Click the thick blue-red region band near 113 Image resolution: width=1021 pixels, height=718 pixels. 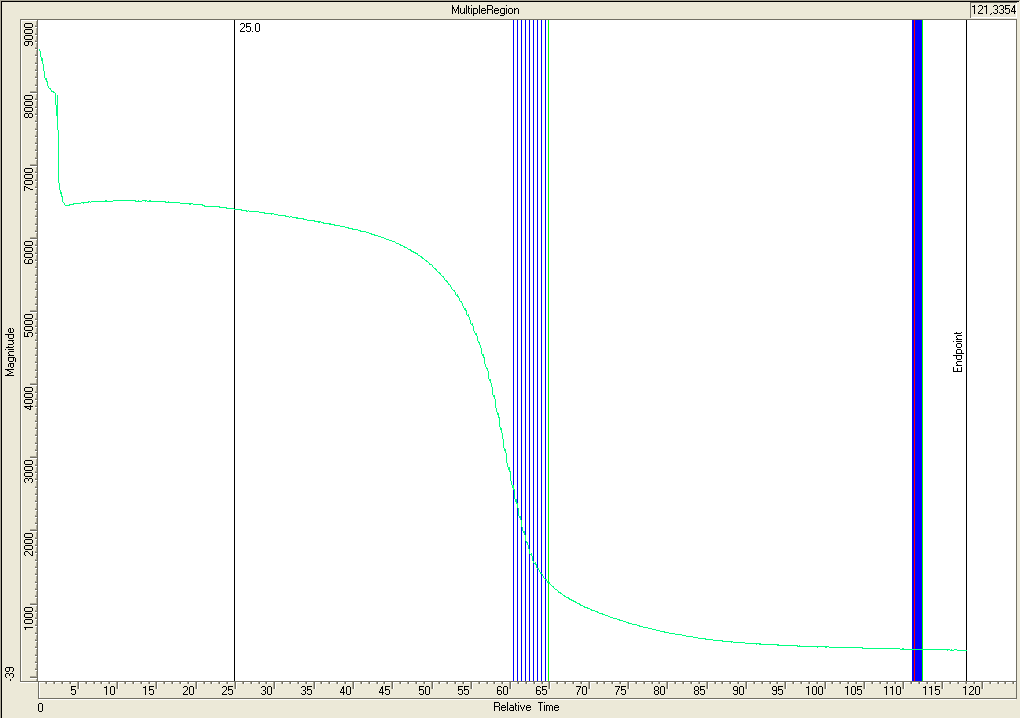(x=917, y=300)
